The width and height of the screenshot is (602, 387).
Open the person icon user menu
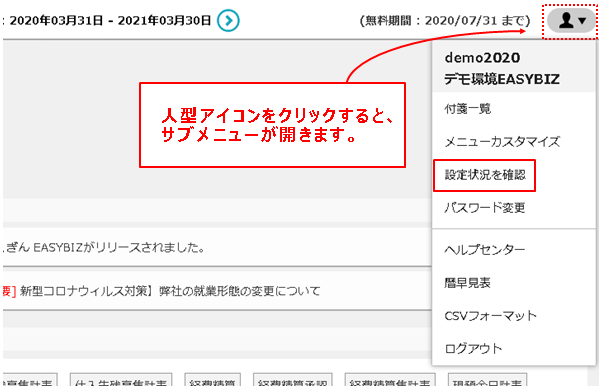click(571, 20)
